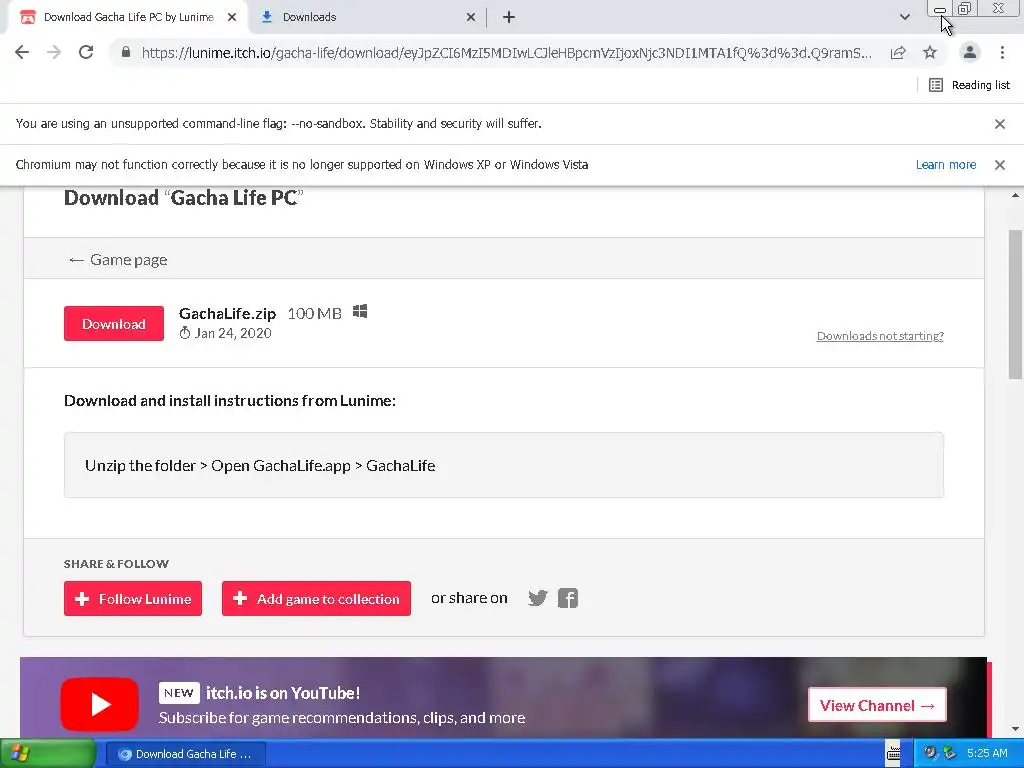Click the page scrollbar thumb
The image size is (1024, 768).
point(1015,304)
